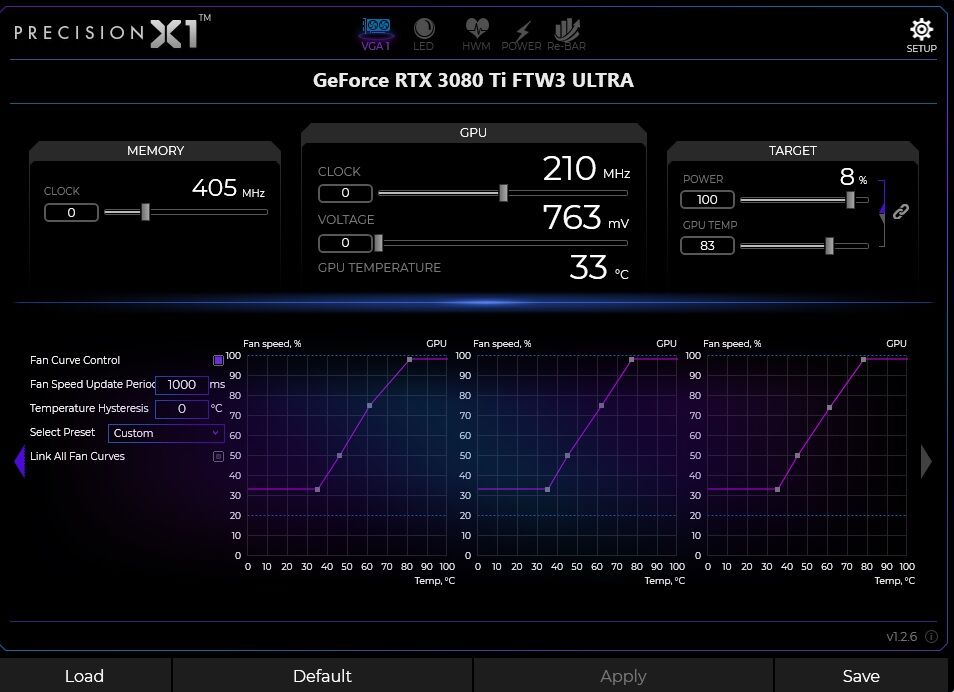
Task: Switch to the POWER tab
Action: pos(521,35)
